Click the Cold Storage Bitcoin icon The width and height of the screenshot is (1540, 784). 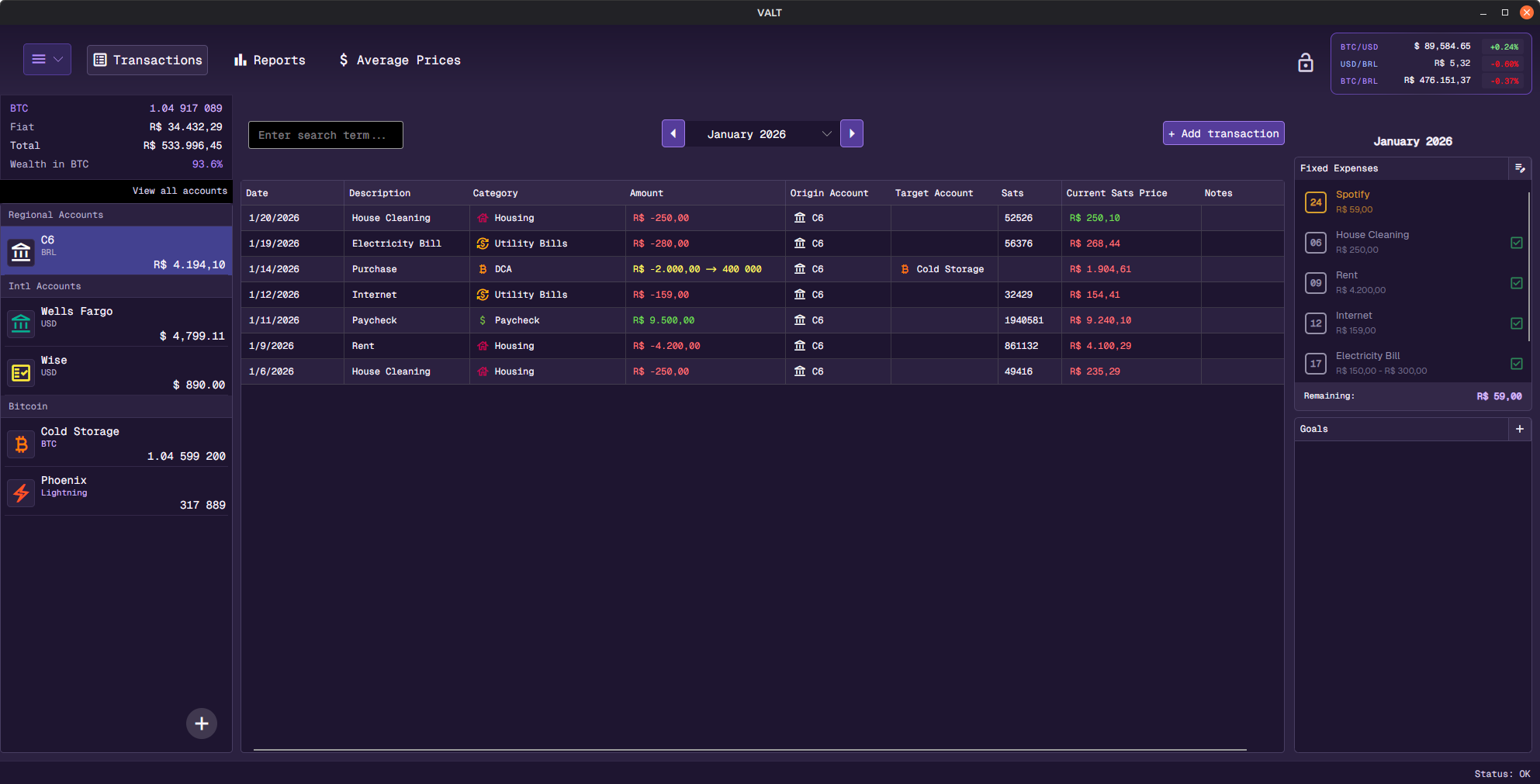coord(21,444)
